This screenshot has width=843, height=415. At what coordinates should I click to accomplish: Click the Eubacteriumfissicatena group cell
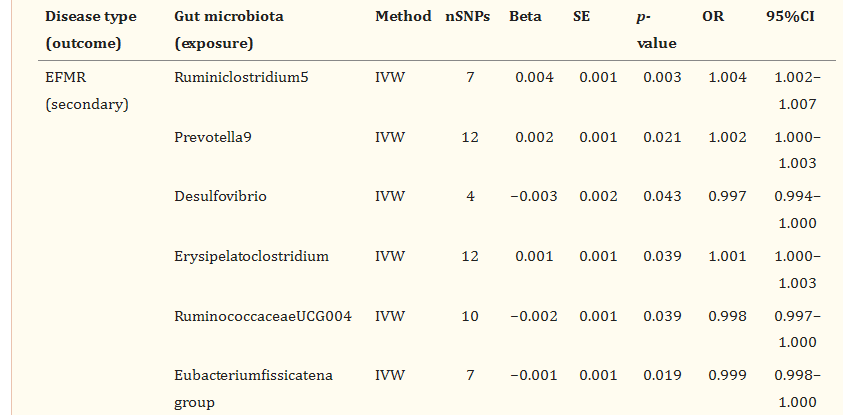coord(254,388)
